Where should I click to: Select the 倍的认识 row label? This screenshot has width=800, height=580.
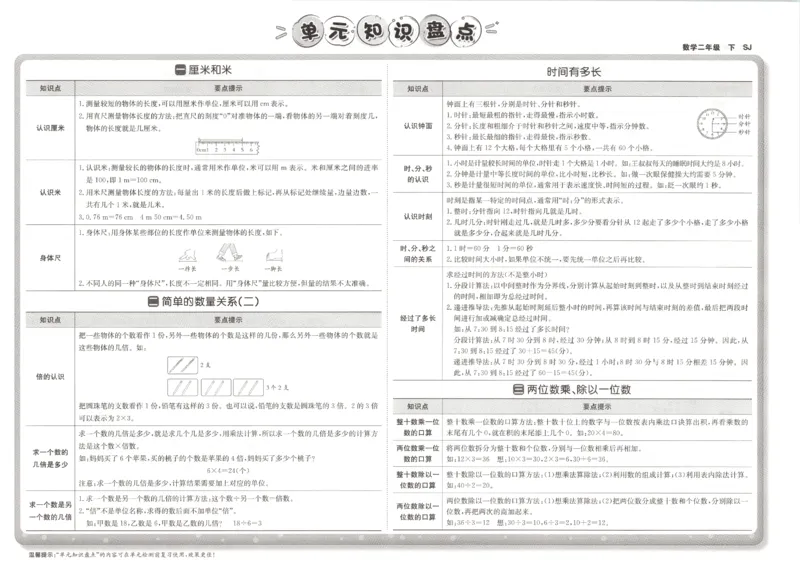[x=51, y=376]
